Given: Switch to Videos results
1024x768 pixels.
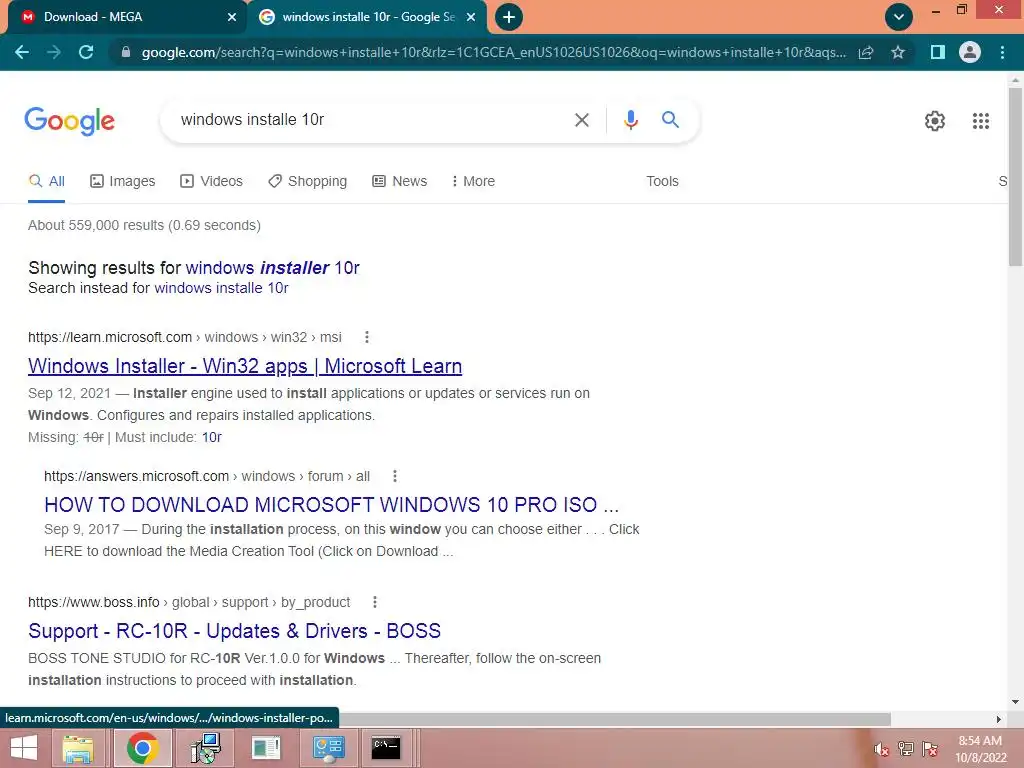Looking at the screenshot, I should 212,181.
